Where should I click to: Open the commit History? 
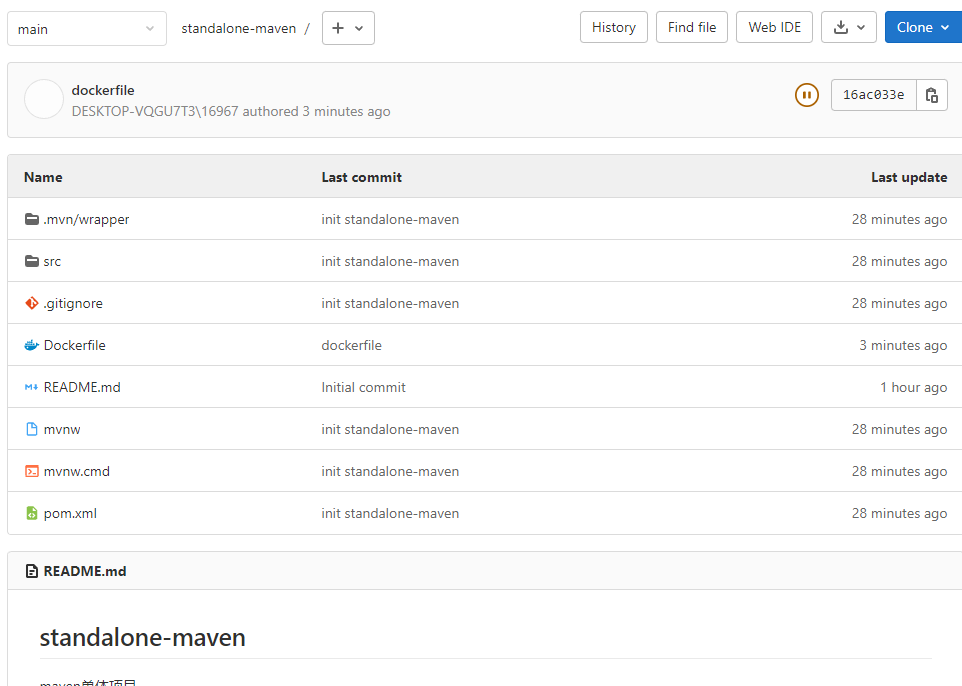(x=614, y=28)
